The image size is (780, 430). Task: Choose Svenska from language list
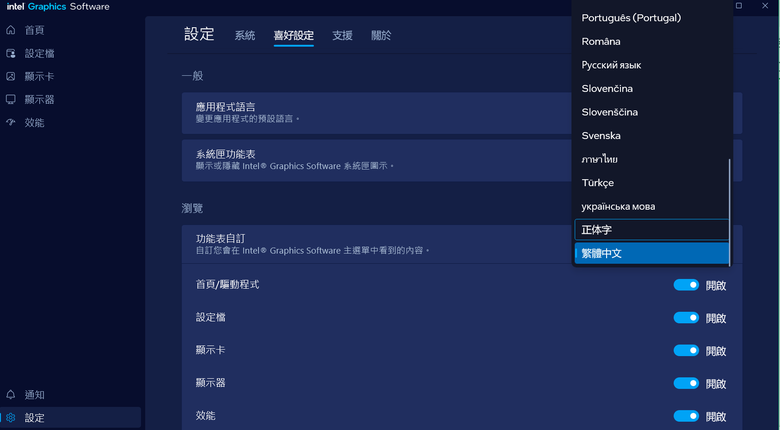[651, 135]
